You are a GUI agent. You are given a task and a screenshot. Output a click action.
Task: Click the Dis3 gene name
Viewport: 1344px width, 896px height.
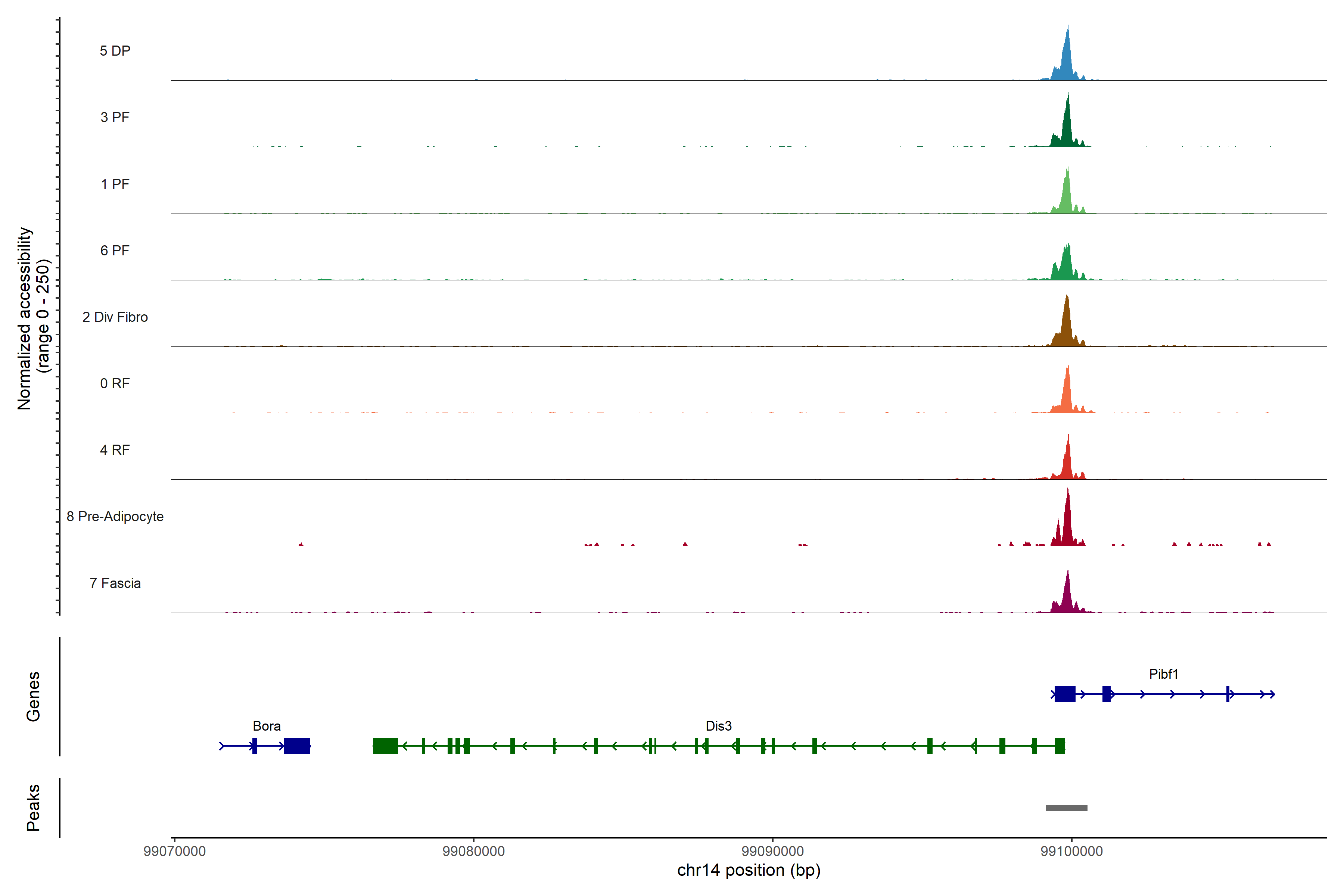tap(718, 726)
